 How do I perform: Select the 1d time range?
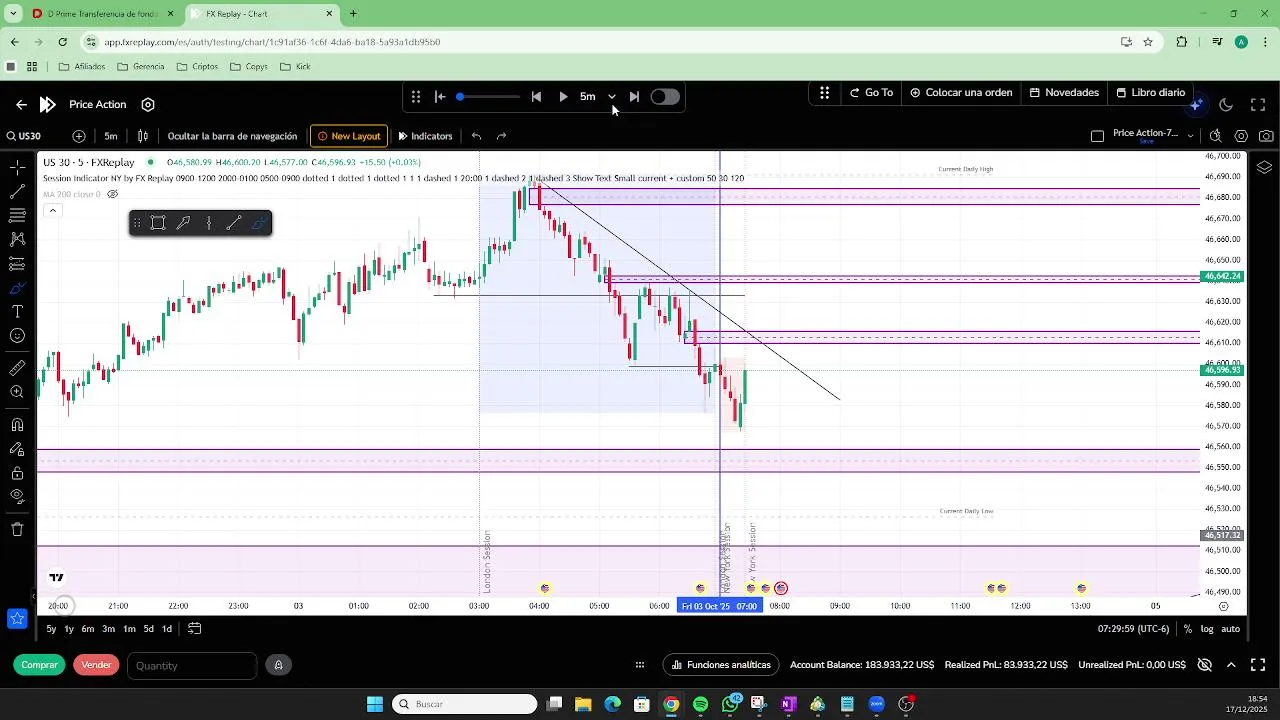tap(167, 629)
